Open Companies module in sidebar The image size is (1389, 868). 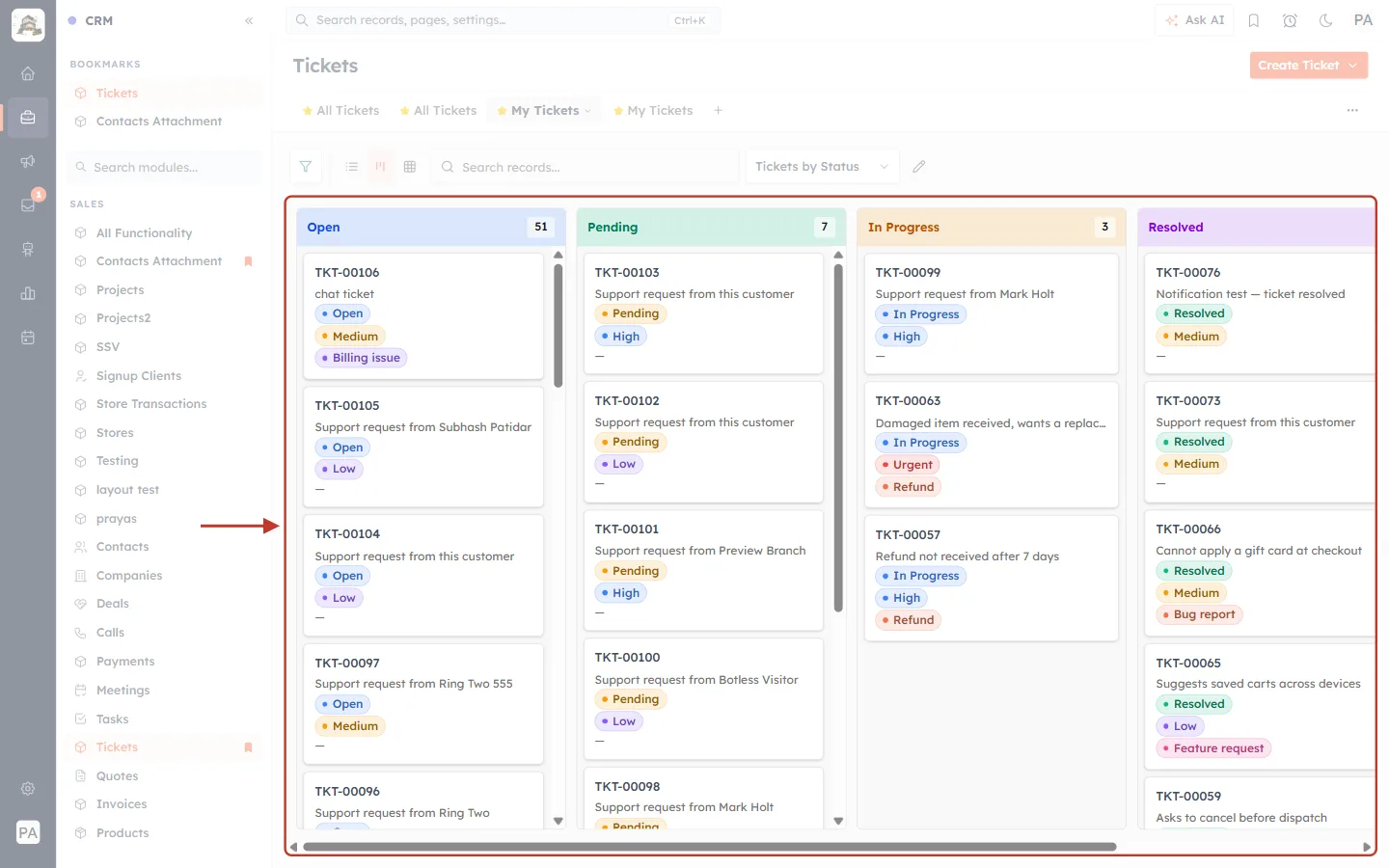(129, 576)
